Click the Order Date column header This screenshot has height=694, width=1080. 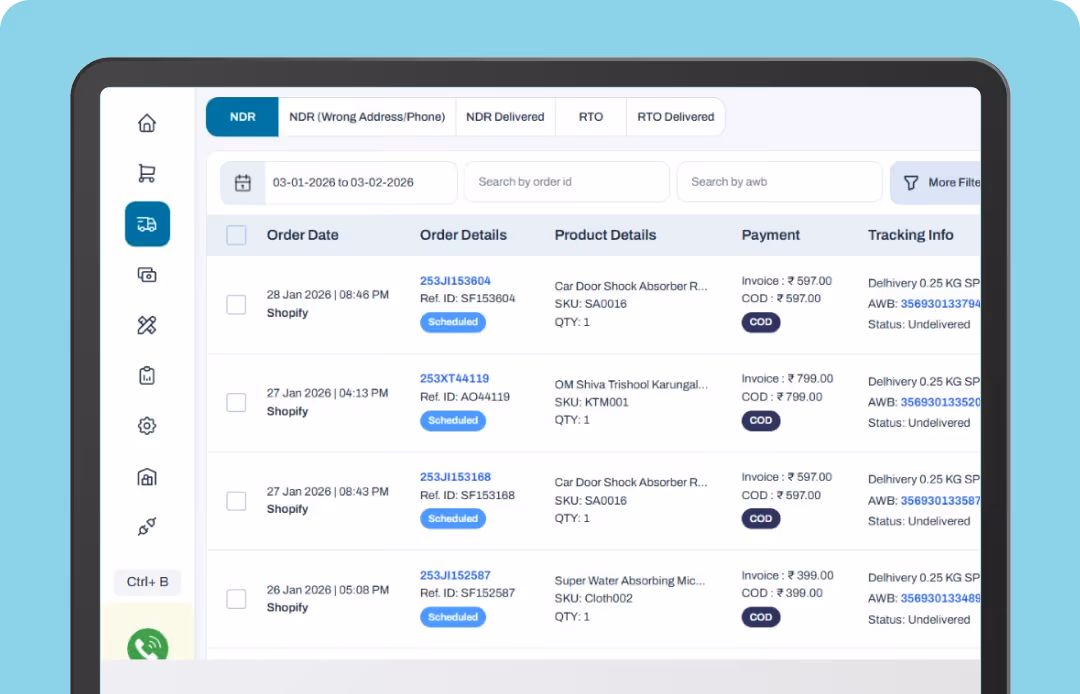(302, 235)
